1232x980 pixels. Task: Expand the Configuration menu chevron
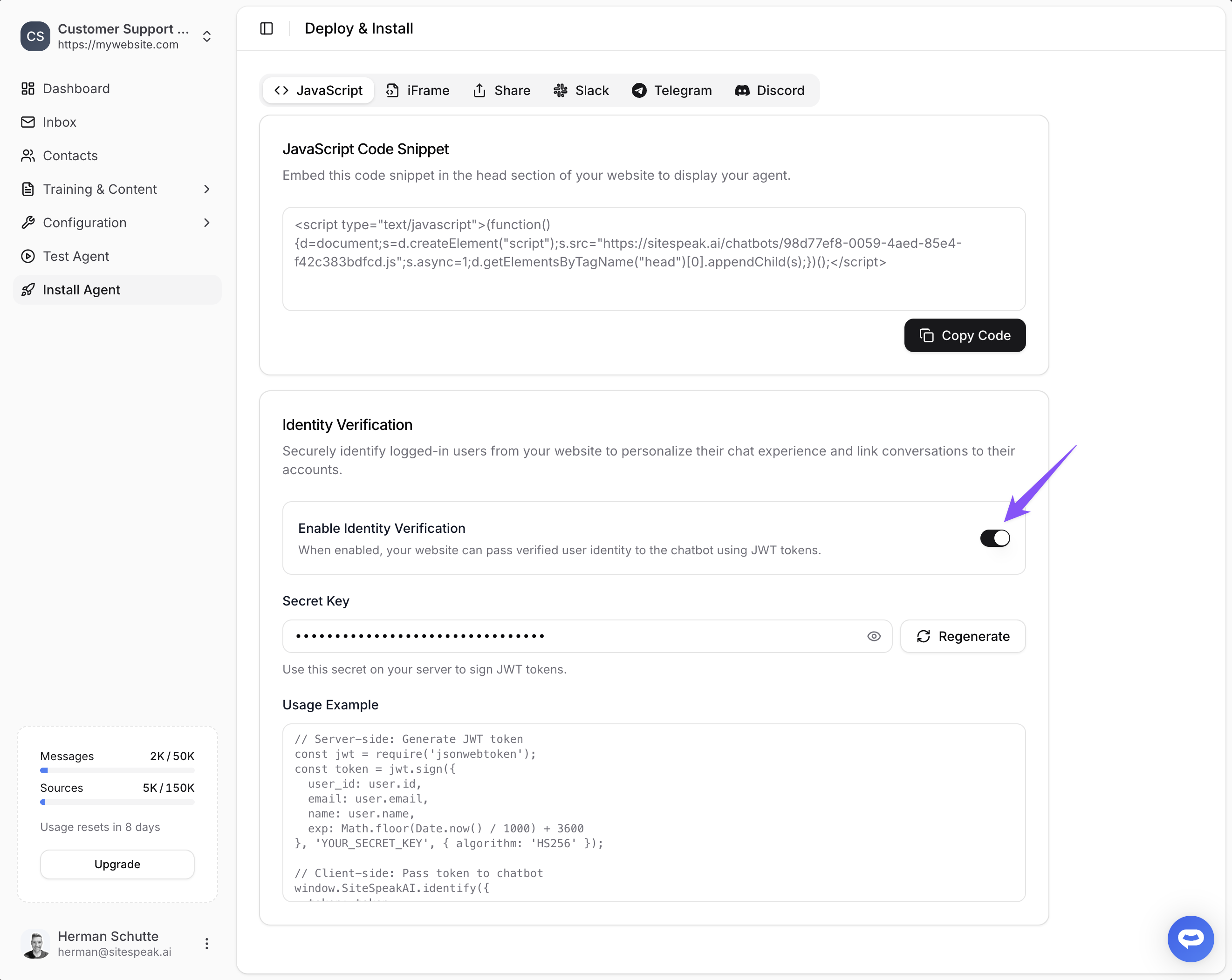(x=207, y=223)
